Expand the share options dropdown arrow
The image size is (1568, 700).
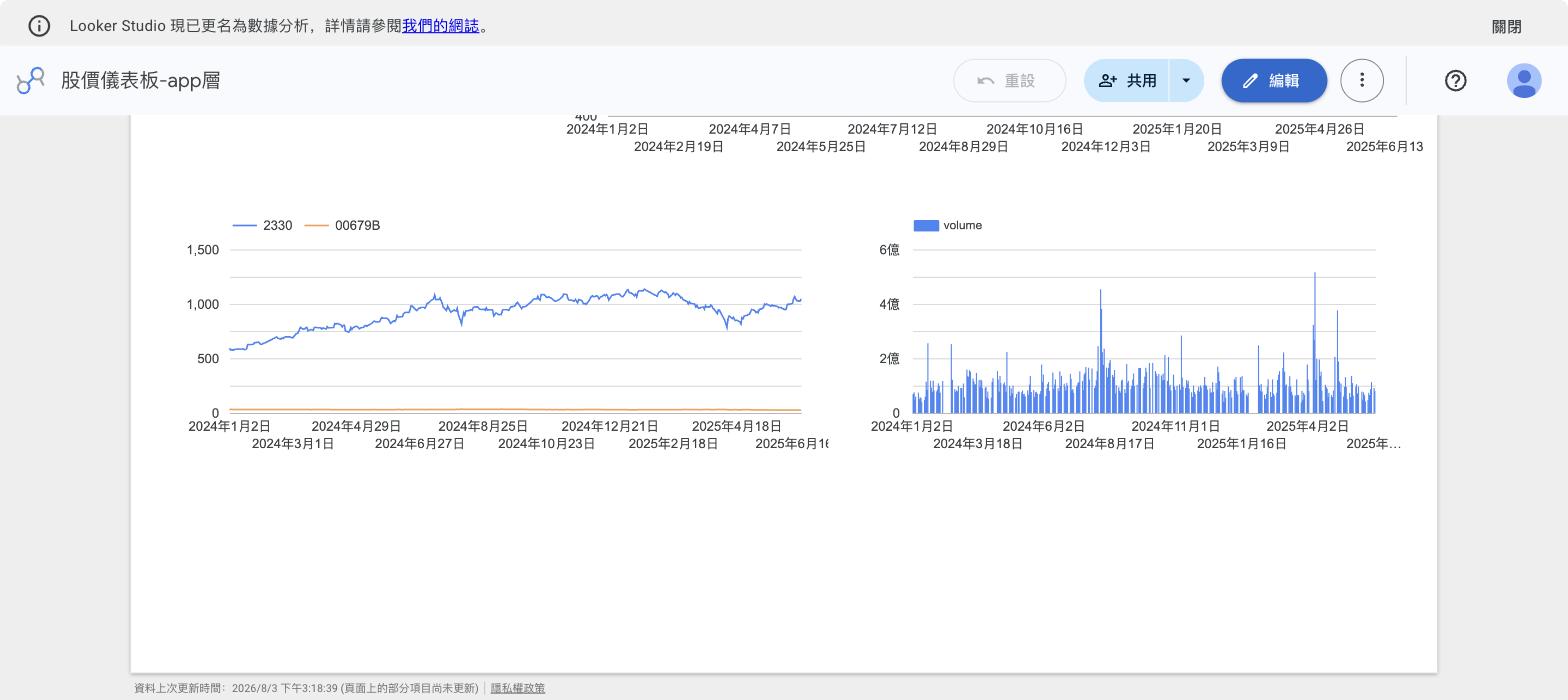pyautogui.click(x=1187, y=81)
